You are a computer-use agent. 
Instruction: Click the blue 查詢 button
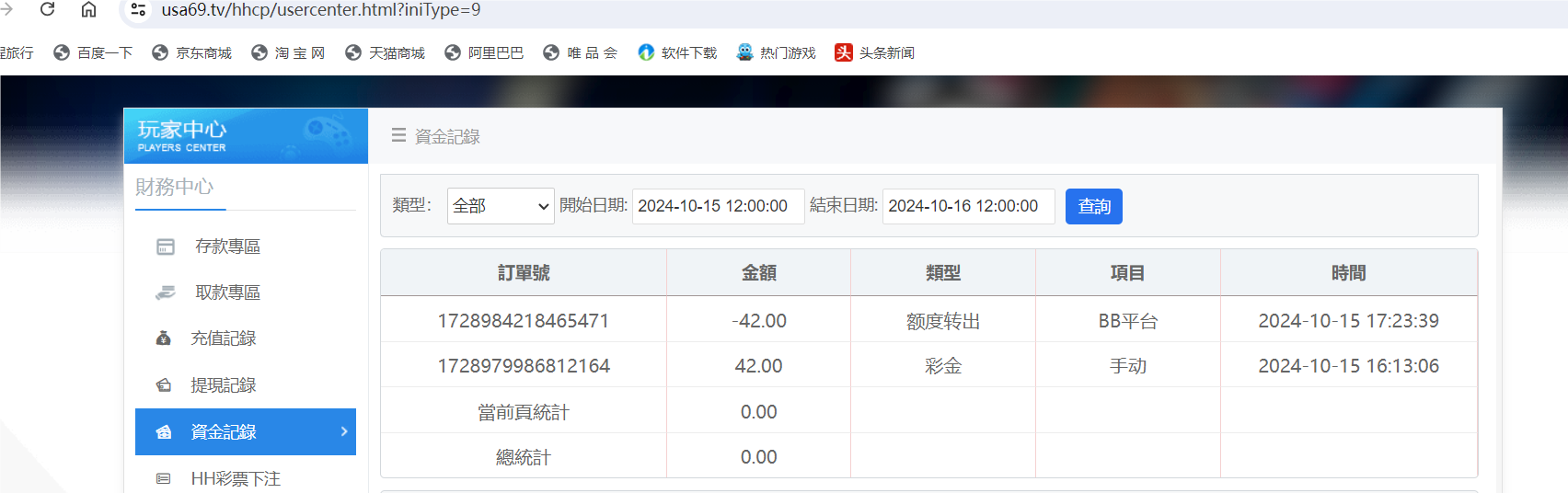click(1094, 206)
